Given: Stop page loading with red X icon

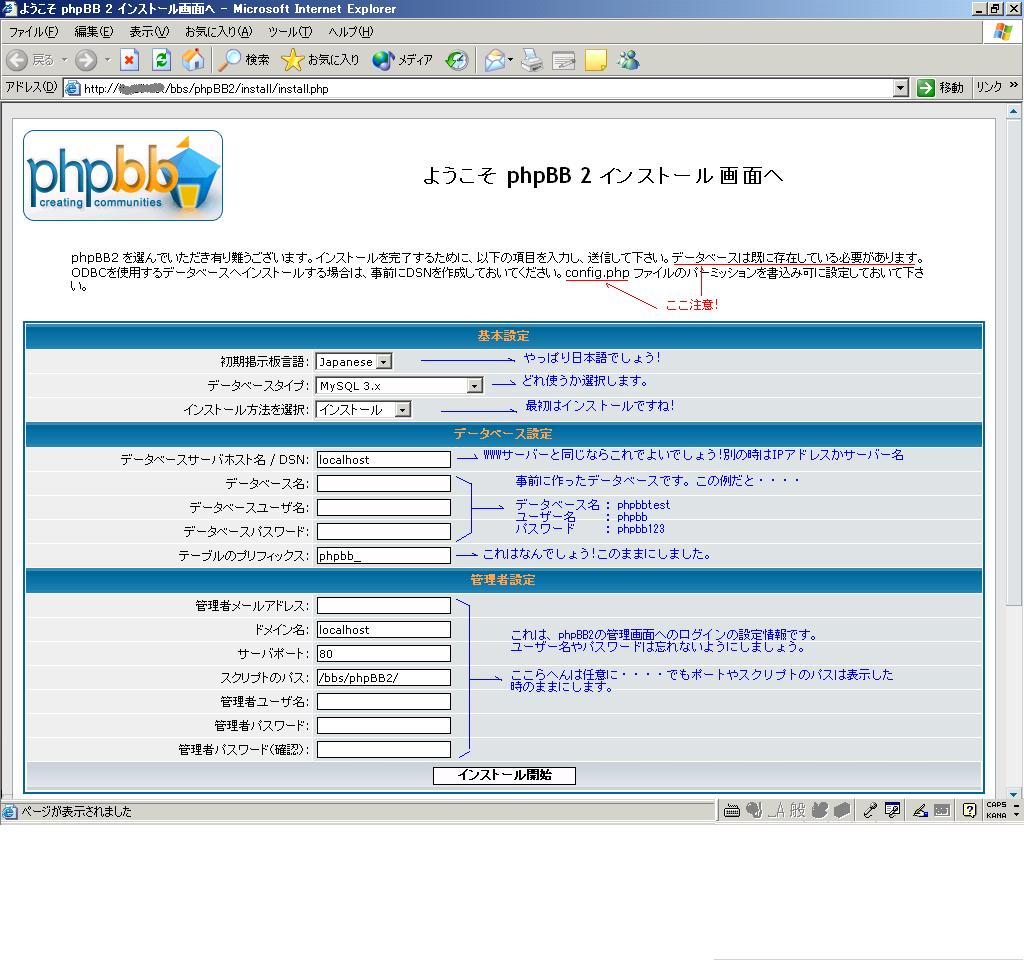Looking at the screenshot, I should [x=130, y=61].
